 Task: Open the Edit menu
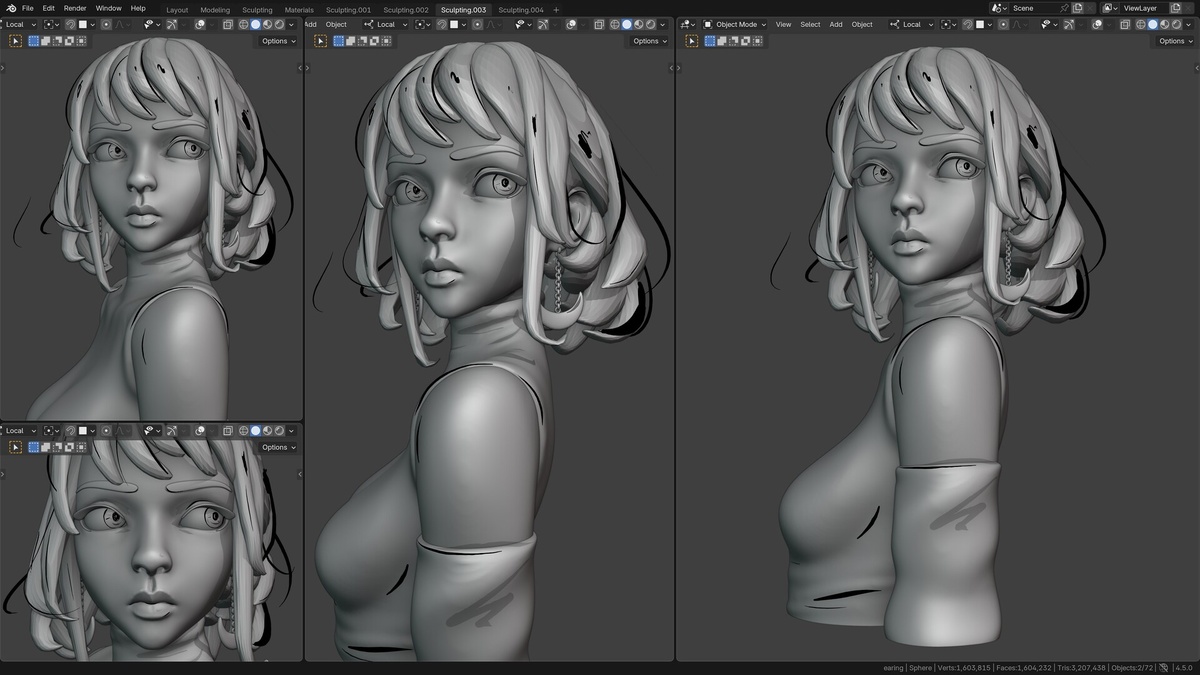48,8
